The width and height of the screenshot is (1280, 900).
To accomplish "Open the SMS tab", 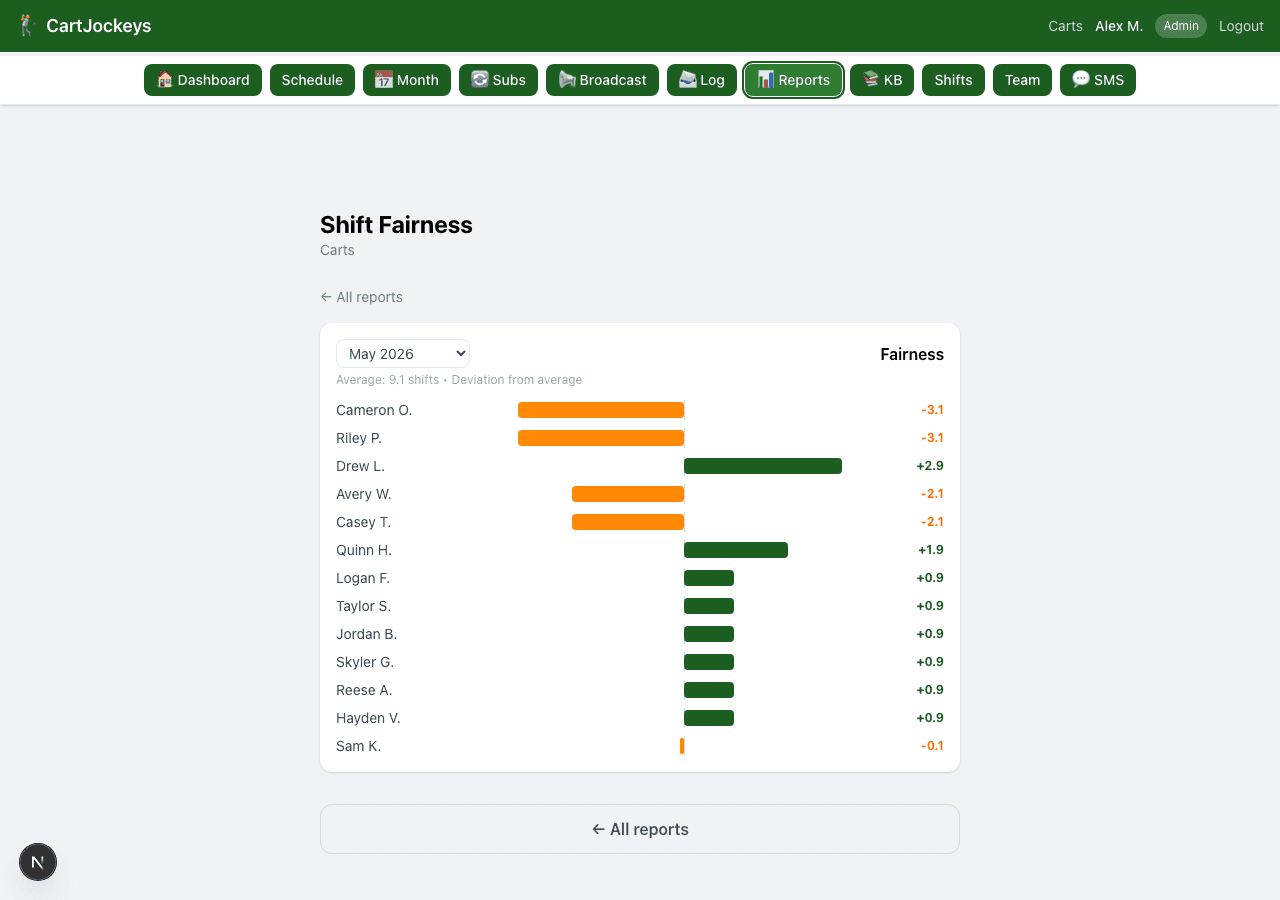I will click(1098, 80).
